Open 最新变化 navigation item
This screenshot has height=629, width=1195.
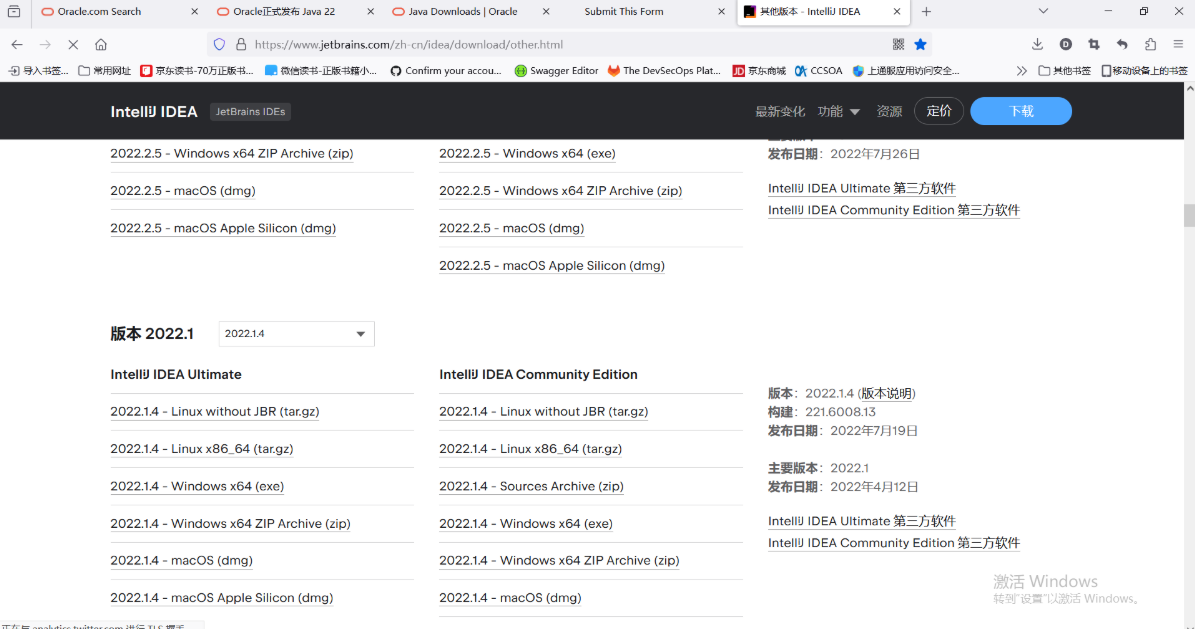point(780,111)
